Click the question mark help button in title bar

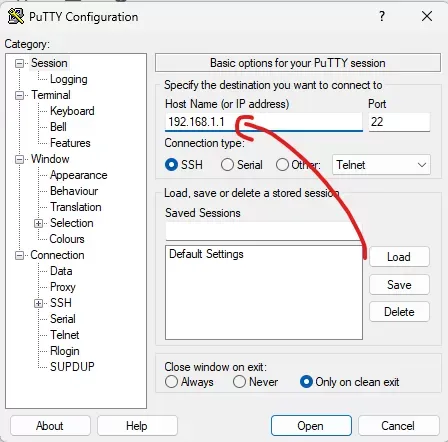point(382,16)
